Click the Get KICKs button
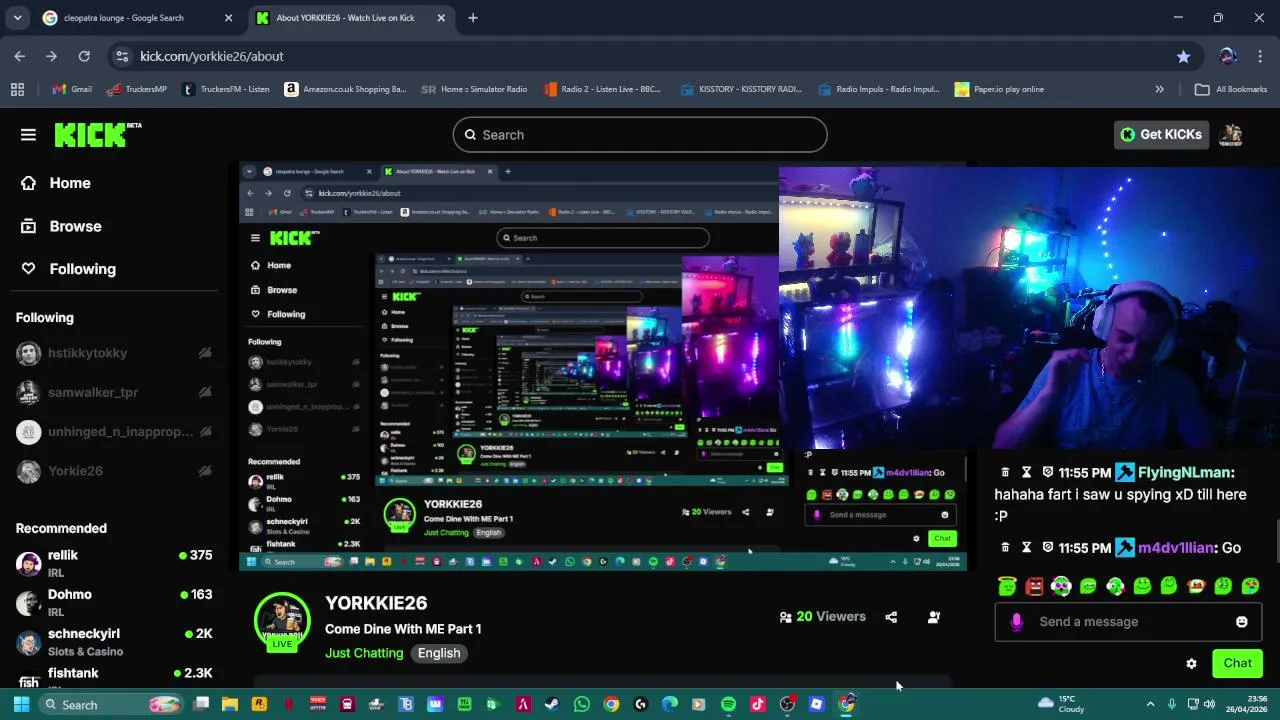This screenshot has width=1280, height=720. [1161, 135]
